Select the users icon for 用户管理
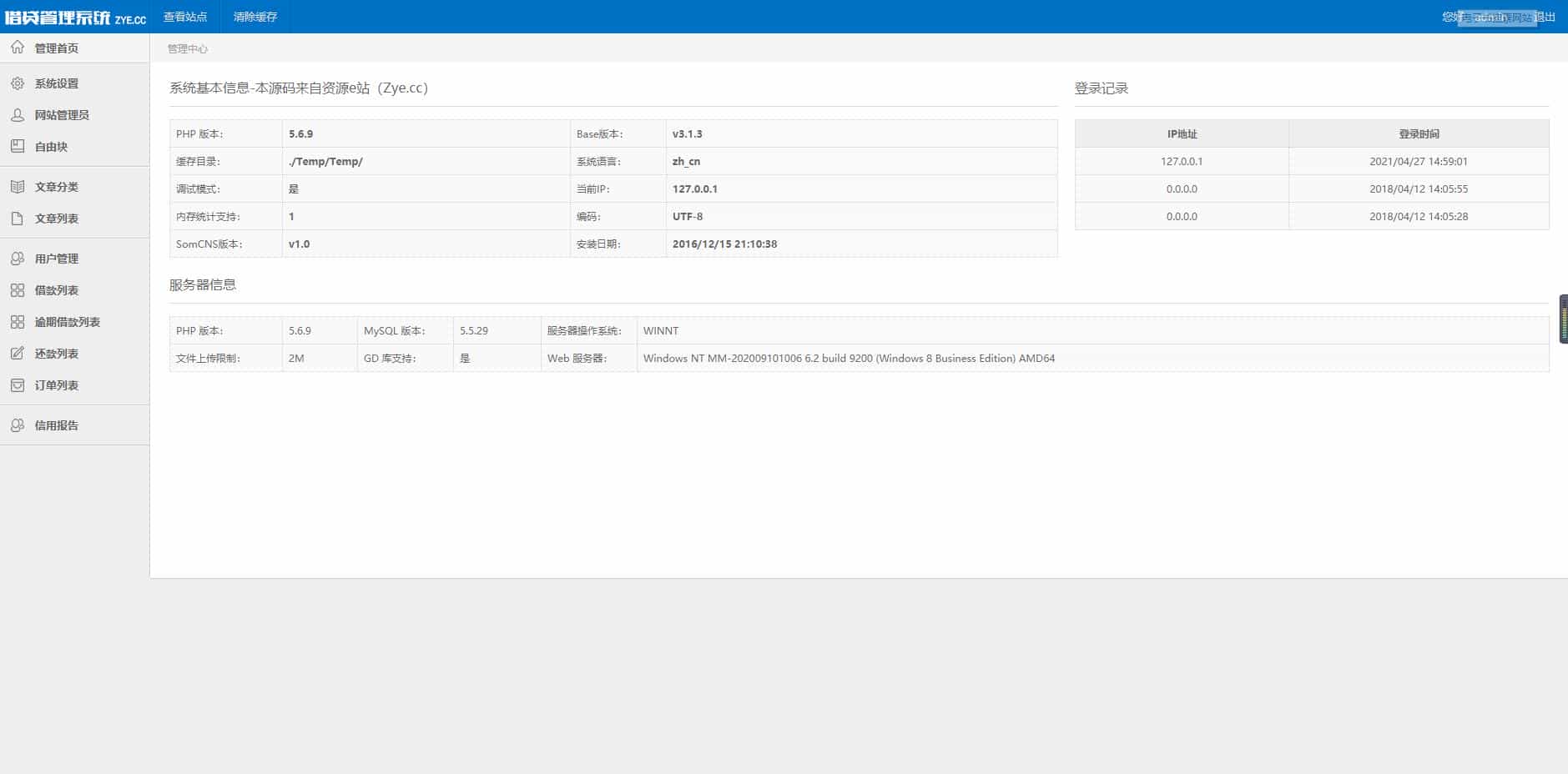 [x=18, y=259]
